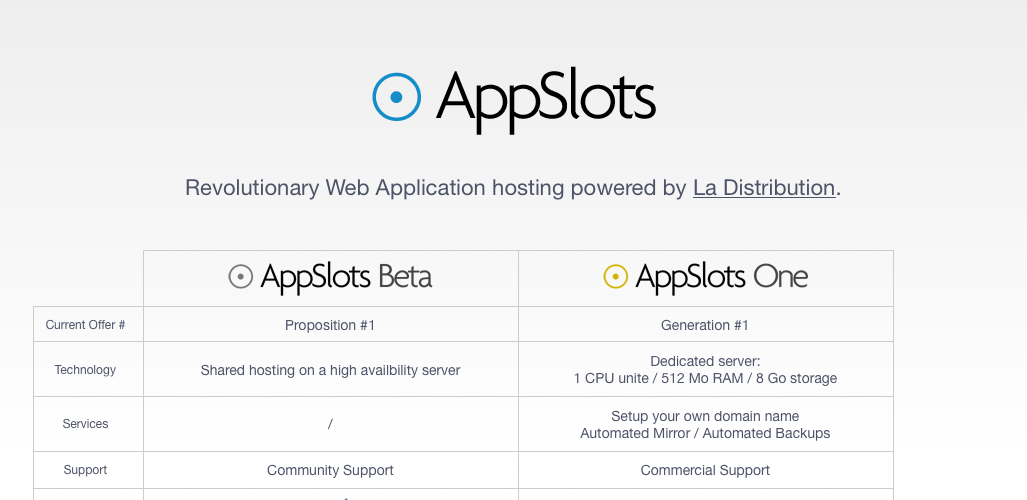Click the Current Offer # row label
This screenshot has width=1027, height=500.
pyautogui.click(x=86, y=325)
